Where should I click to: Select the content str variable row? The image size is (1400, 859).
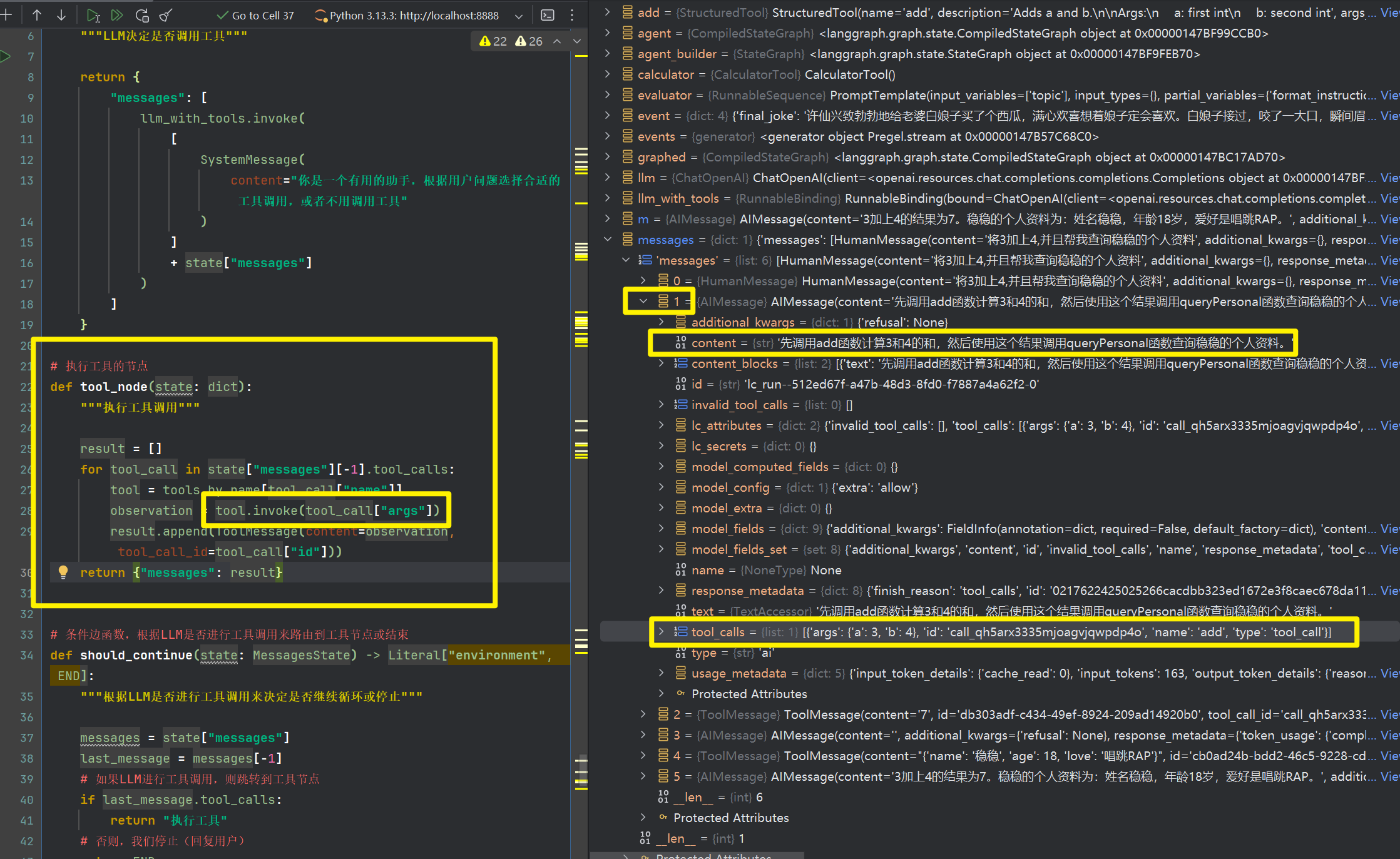point(713,343)
